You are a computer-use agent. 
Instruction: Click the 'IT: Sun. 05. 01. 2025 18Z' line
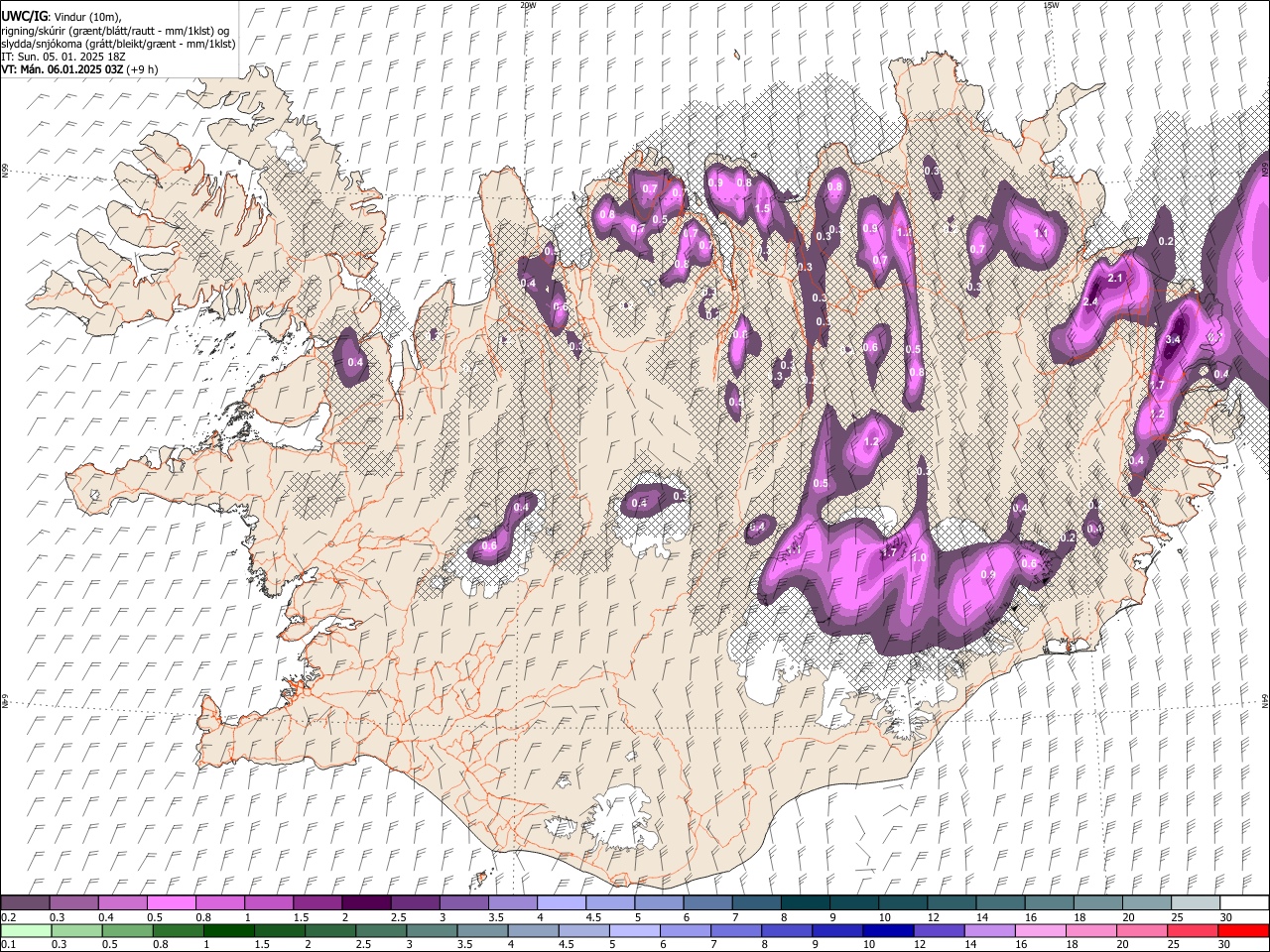click(x=63, y=57)
